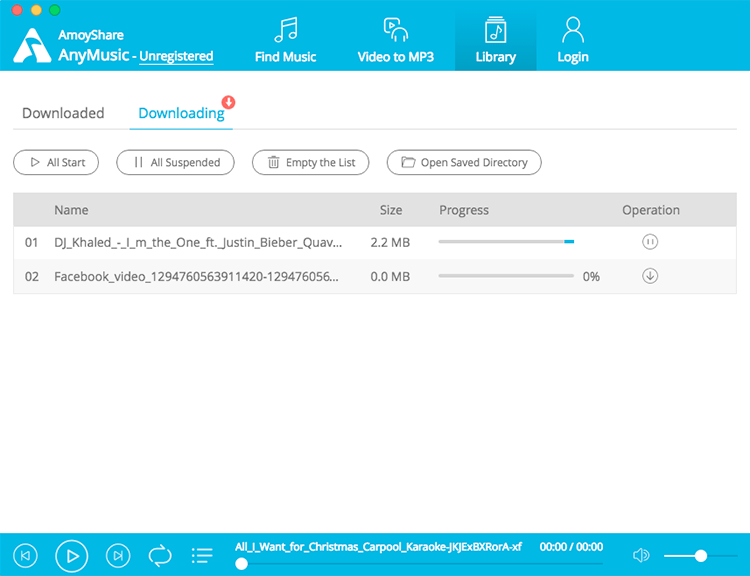The image size is (750, 576).
Task: Click the 00:00 / 00:00 time display
Action: tap(571, 547)
